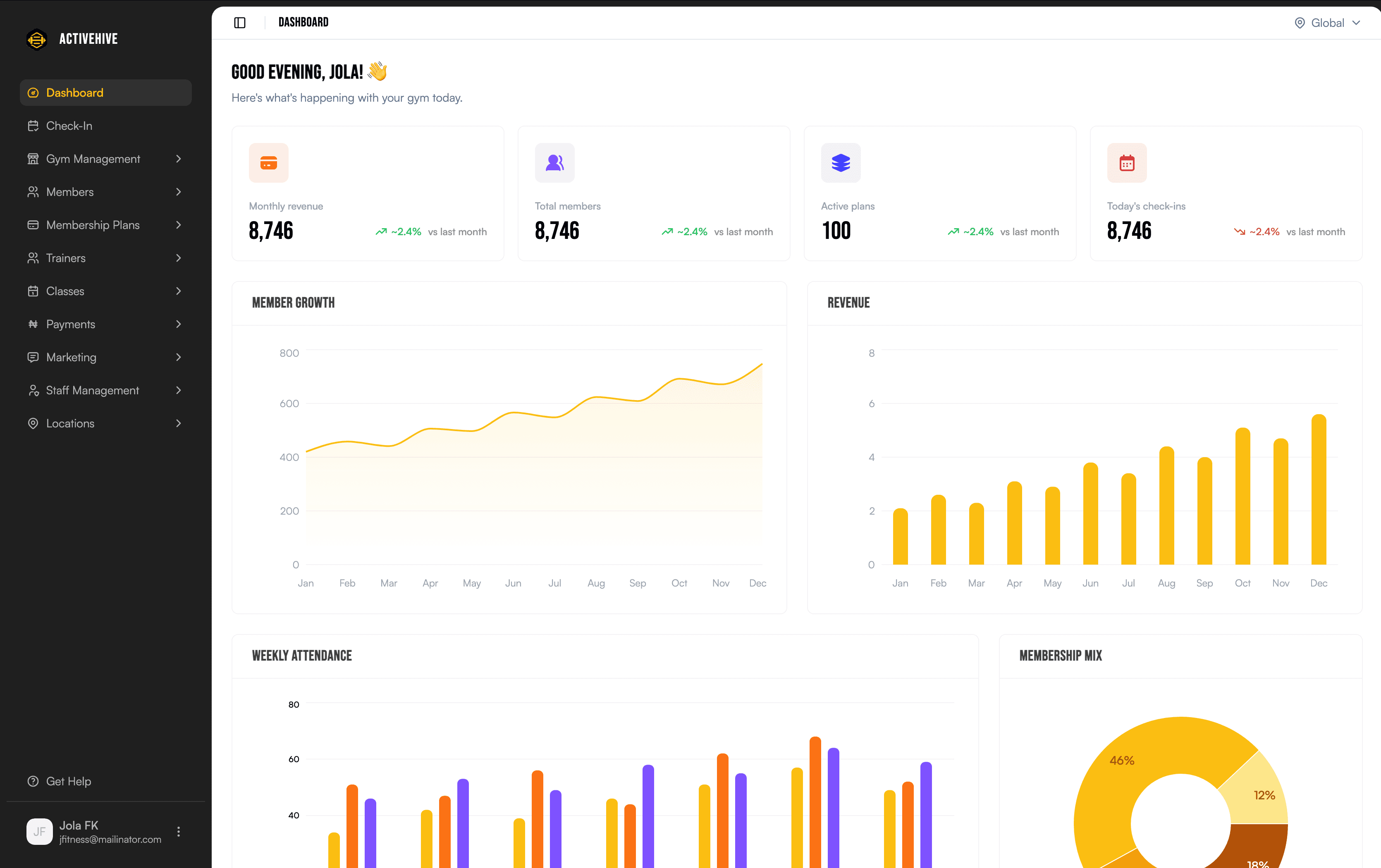Click the ACTIVEHIVE brand name
Viewport: 1381px width, 868px height.
pyautogui.click(x=88, y=39)
